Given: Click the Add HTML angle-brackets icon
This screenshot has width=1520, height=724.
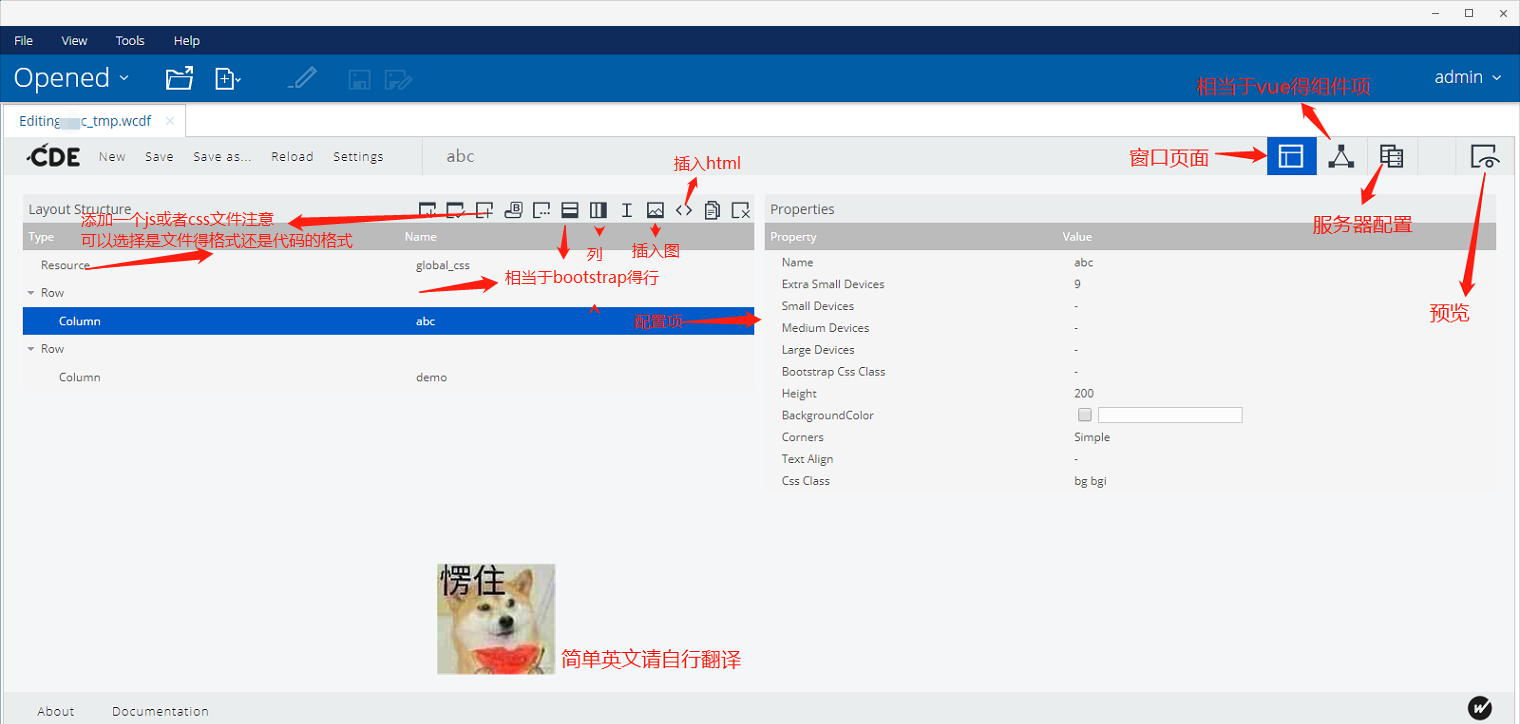Looking at the screenshot, I should (x=684, y=210).
